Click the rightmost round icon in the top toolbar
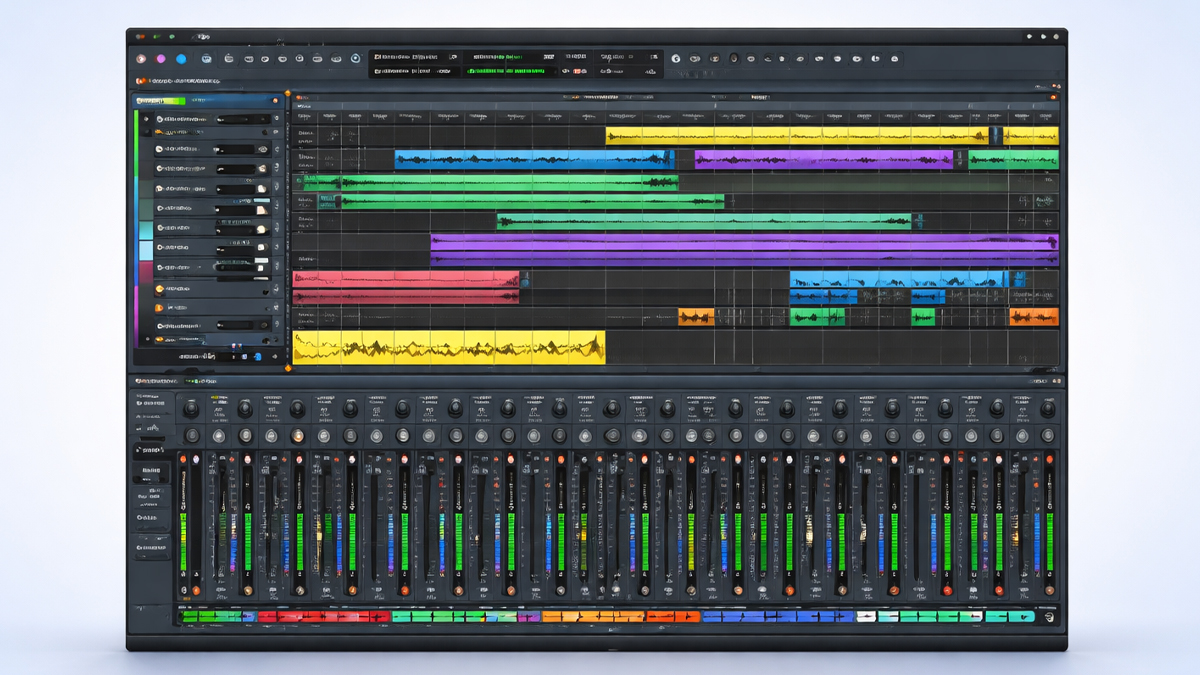This screenshot has width=1200, height=675. coord(895,59)
